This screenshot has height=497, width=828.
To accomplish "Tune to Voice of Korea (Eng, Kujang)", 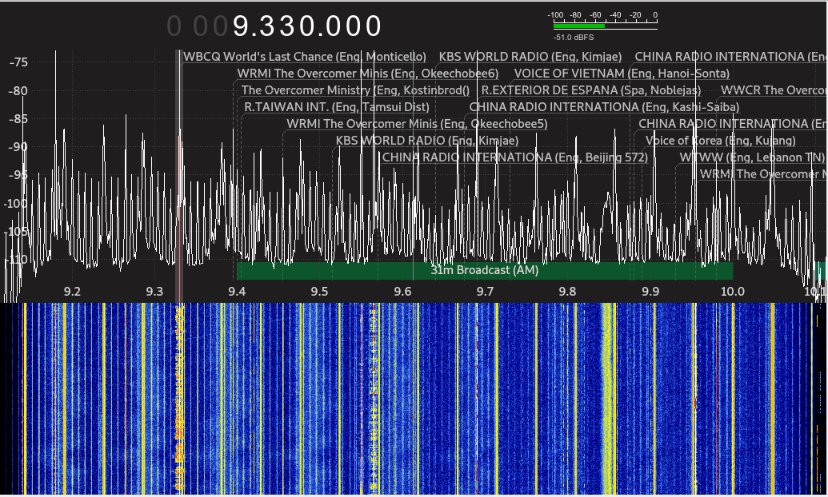I will click(720, 140).
